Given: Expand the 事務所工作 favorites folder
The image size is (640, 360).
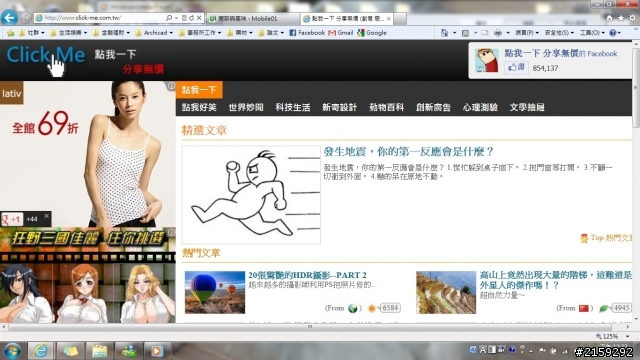Looking at the screenshot, I should tap(200, 33).
